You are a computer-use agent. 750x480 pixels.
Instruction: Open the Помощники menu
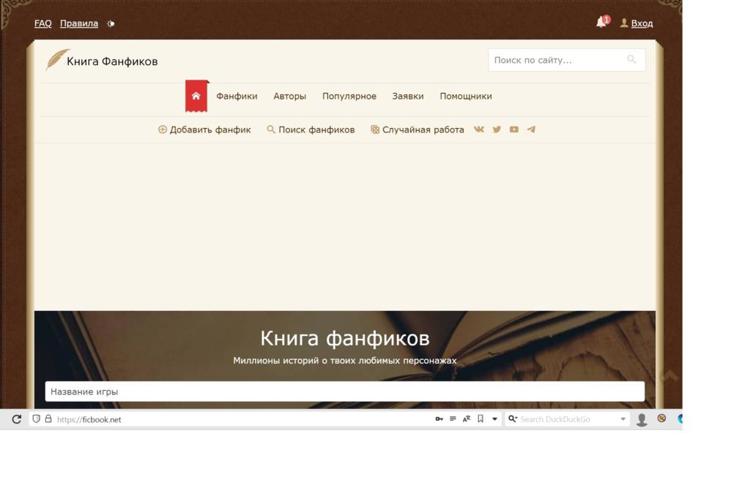point(466,96)
